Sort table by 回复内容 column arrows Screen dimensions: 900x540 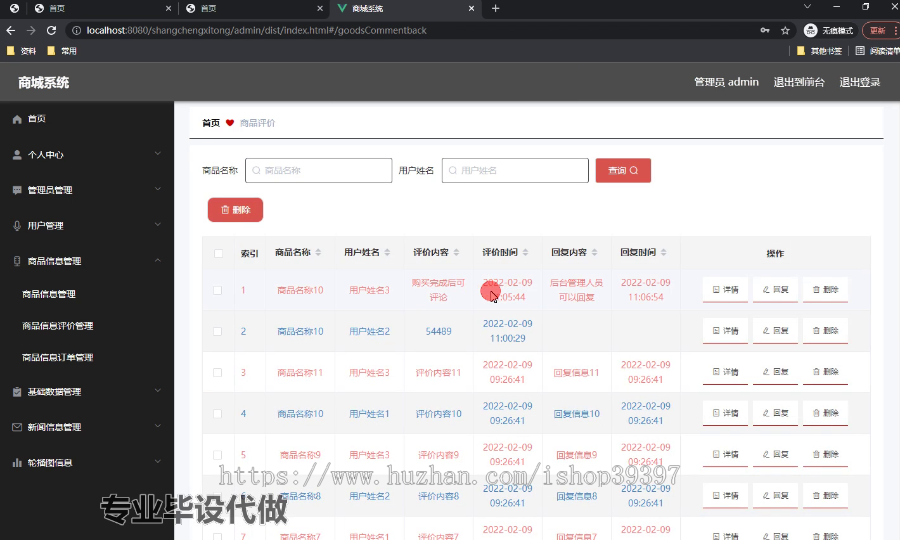point(595,252)
